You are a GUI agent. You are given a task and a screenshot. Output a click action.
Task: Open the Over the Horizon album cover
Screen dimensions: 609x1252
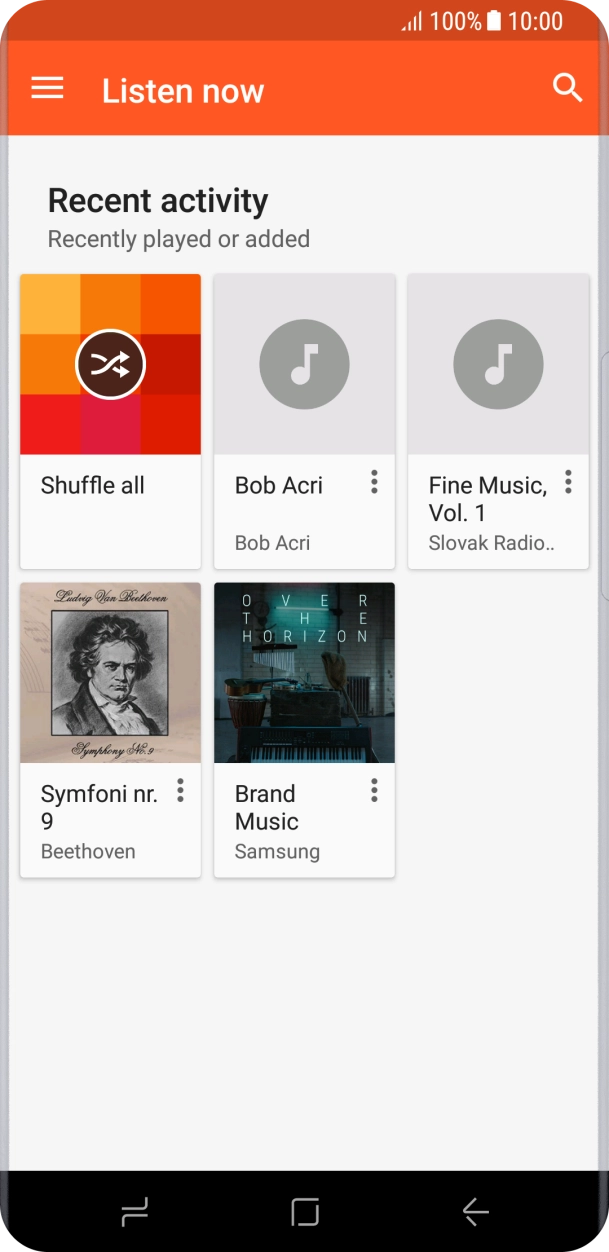coord(304,673)
